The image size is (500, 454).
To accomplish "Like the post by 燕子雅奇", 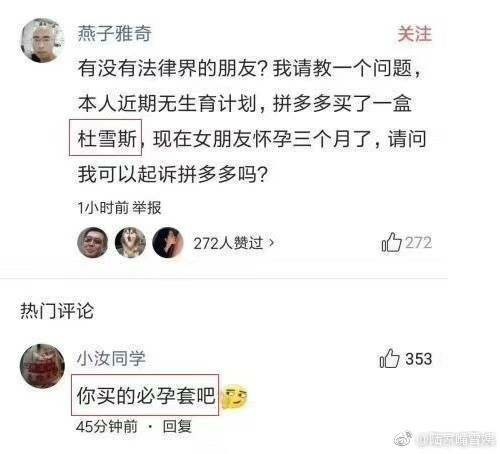I will pos(392,242).
